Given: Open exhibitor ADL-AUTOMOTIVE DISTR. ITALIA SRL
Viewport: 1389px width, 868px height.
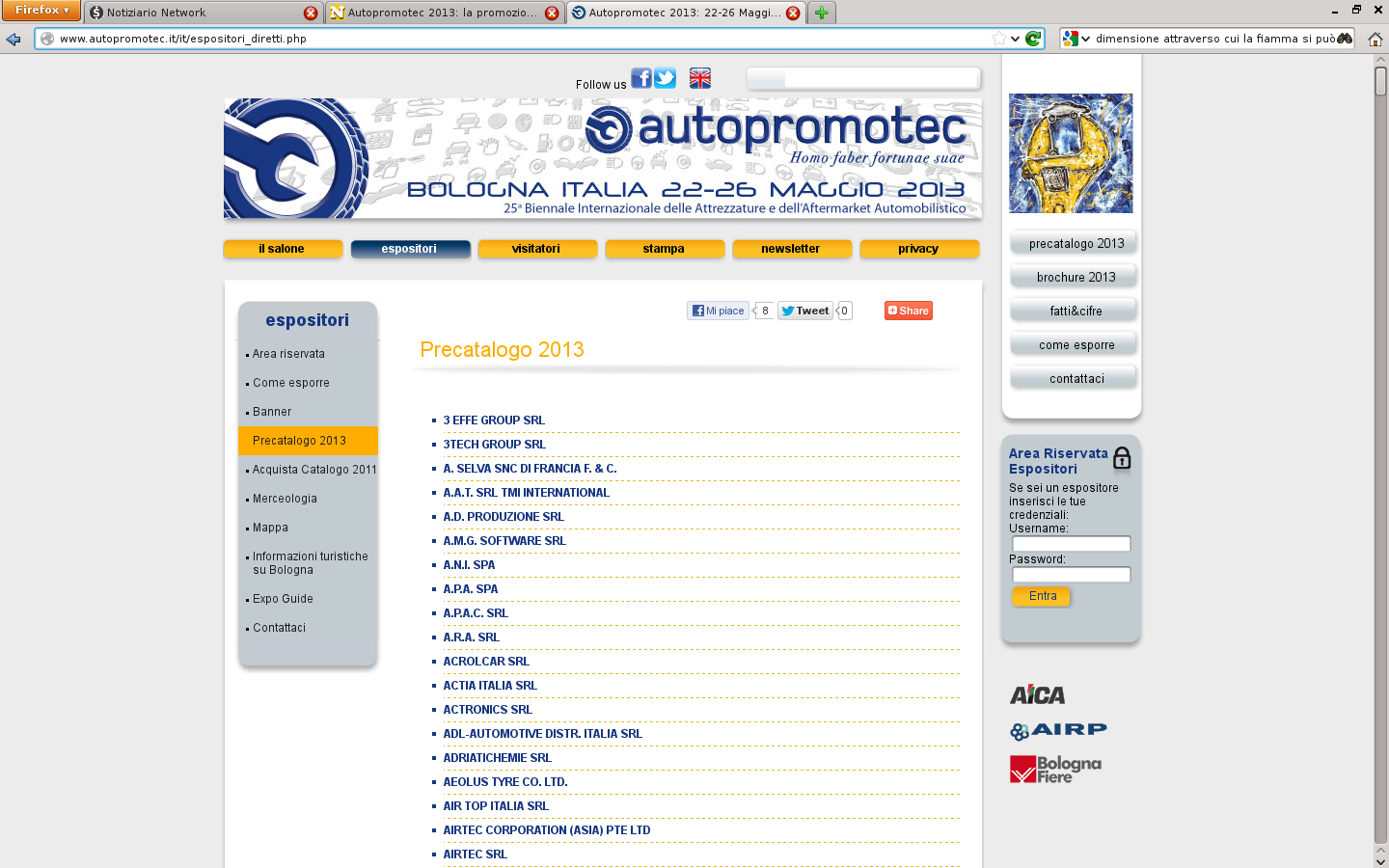Looking at the screenshot, I should tap(542, 734).
